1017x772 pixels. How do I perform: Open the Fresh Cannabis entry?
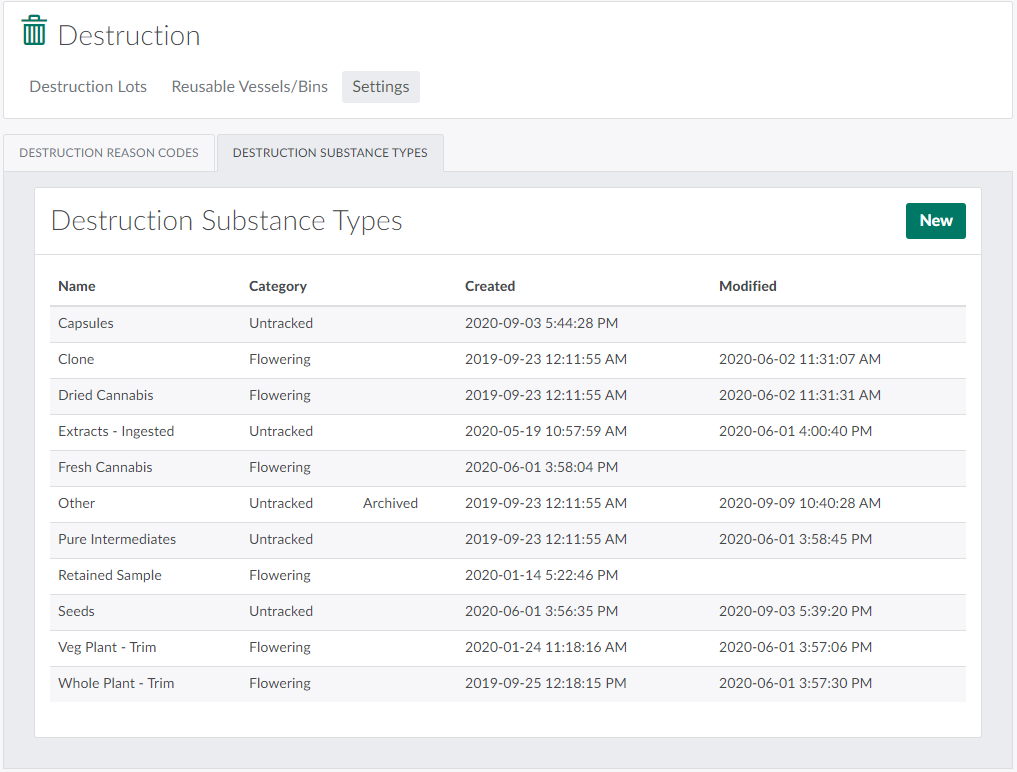click(105, 467)
